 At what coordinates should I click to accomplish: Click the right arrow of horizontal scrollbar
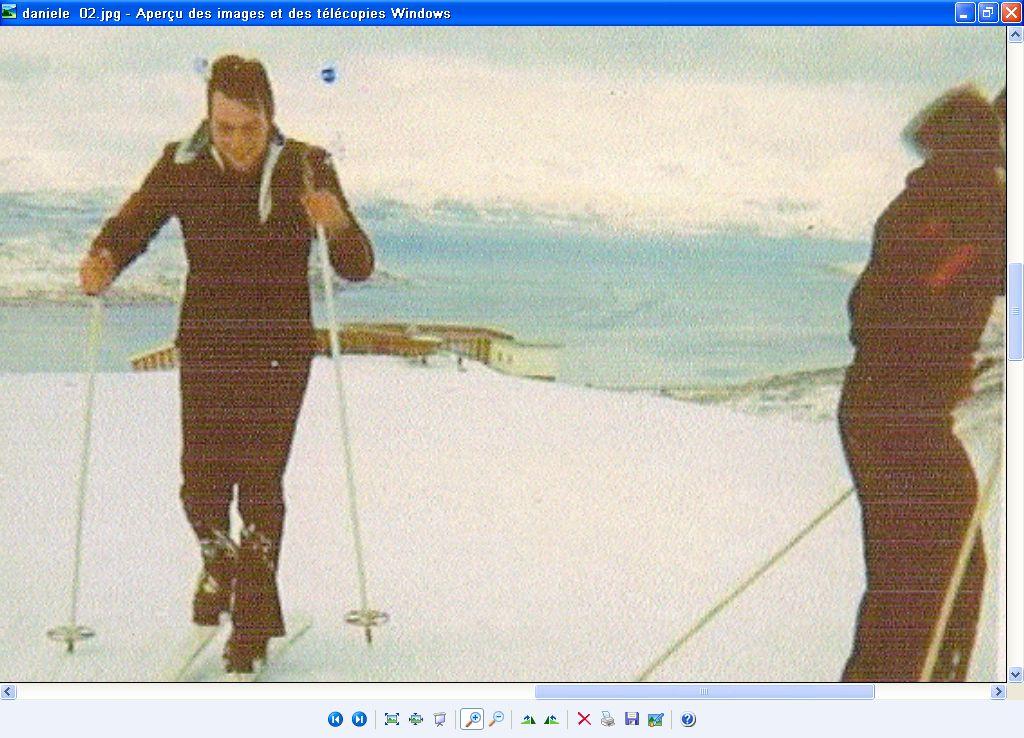(x=997, y=691)
